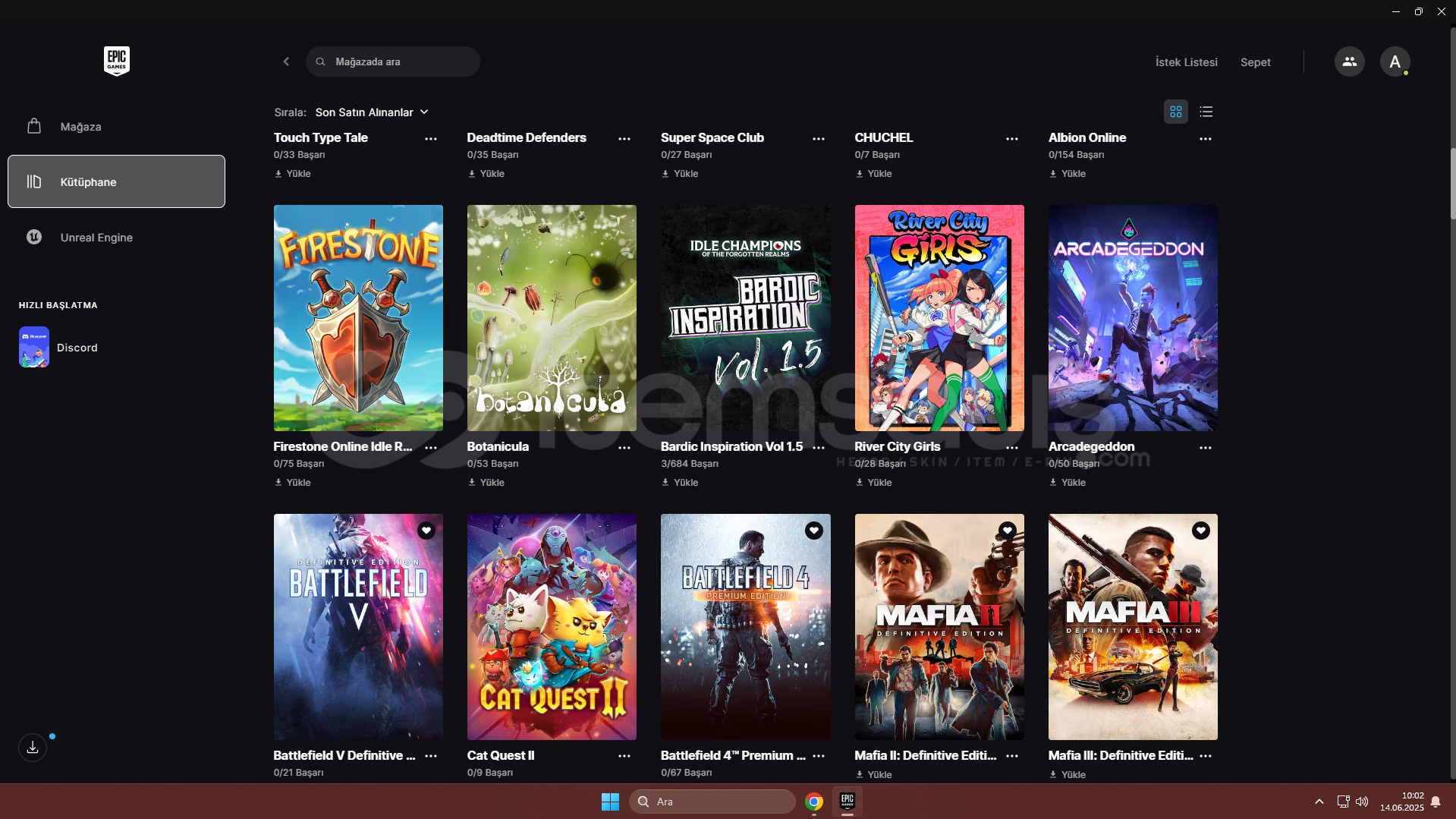This screenshot has width=1456, height=819.
Task: Install Albion Online via Yükle
Action: pos(1067,174)
